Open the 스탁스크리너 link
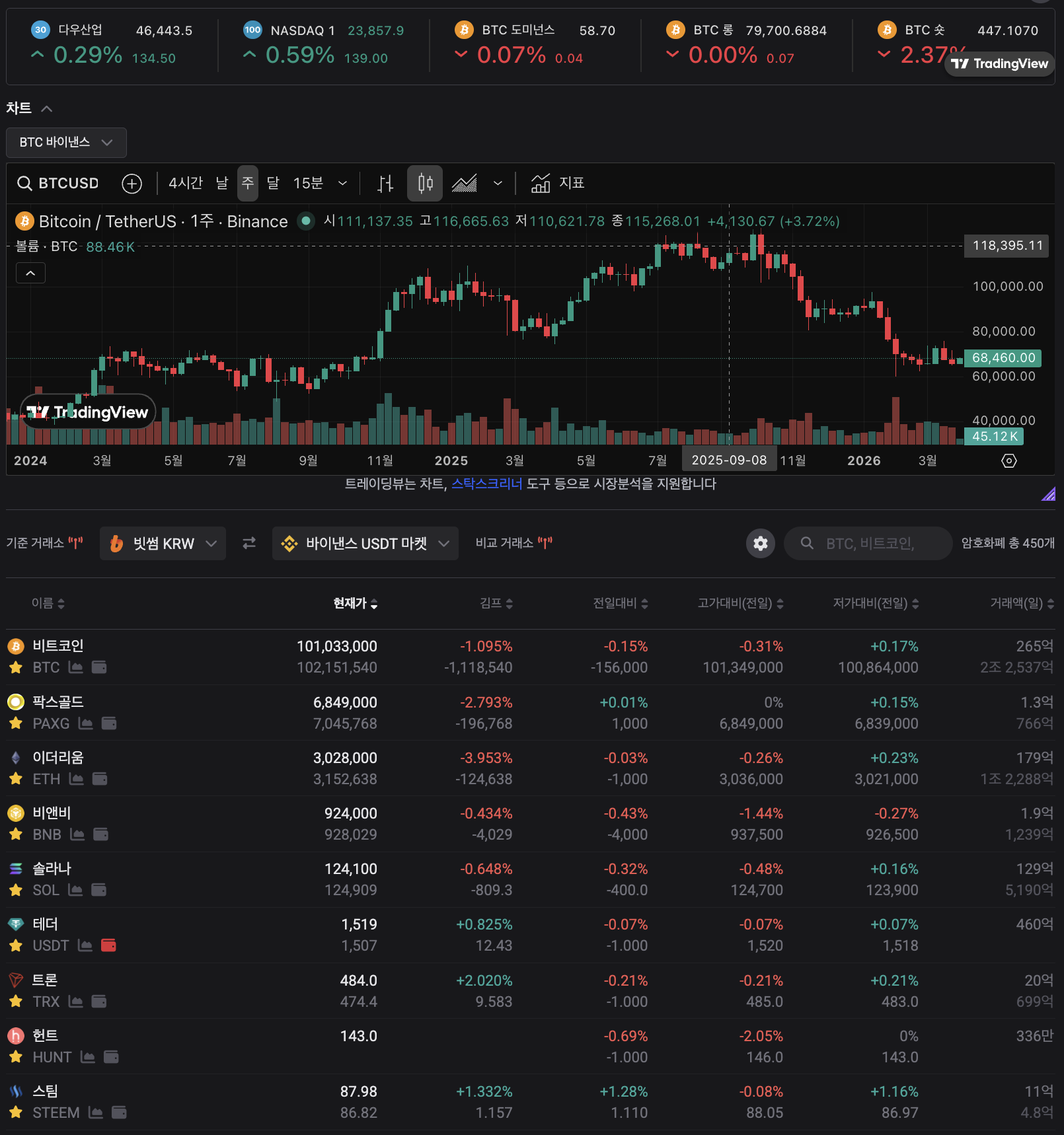 coord(486,484)
